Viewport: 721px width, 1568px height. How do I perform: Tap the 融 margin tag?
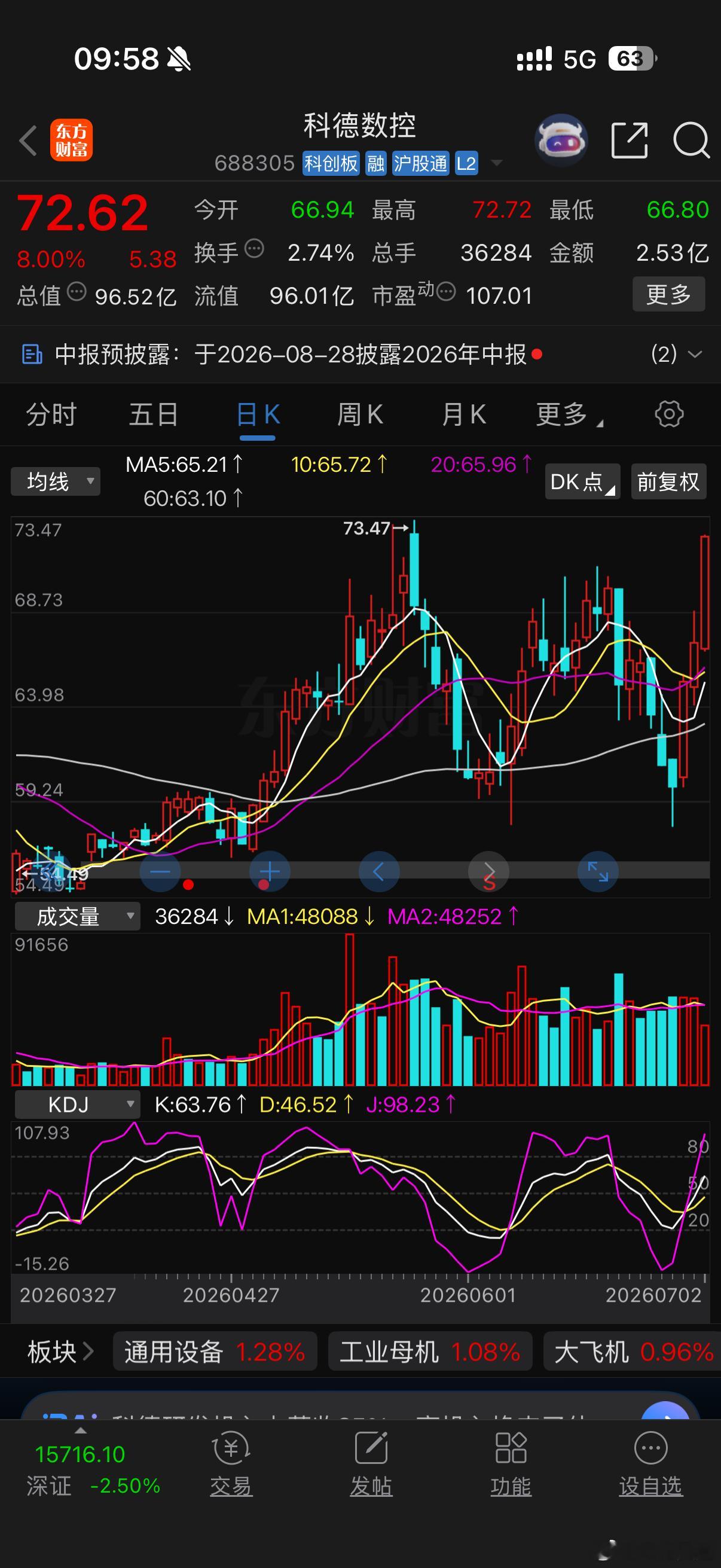pos(376,163)
